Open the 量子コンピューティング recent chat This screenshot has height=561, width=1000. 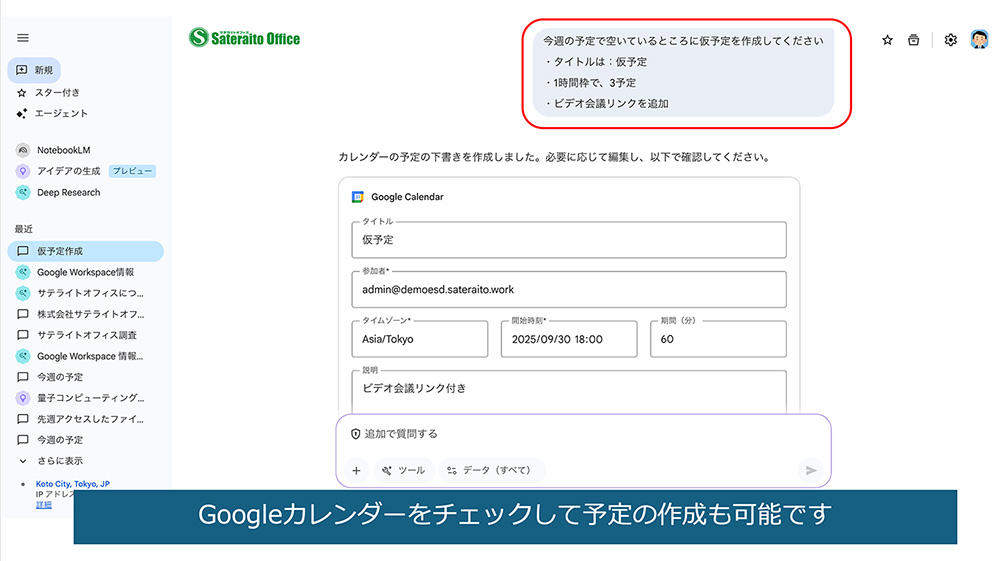pos(90,398)
